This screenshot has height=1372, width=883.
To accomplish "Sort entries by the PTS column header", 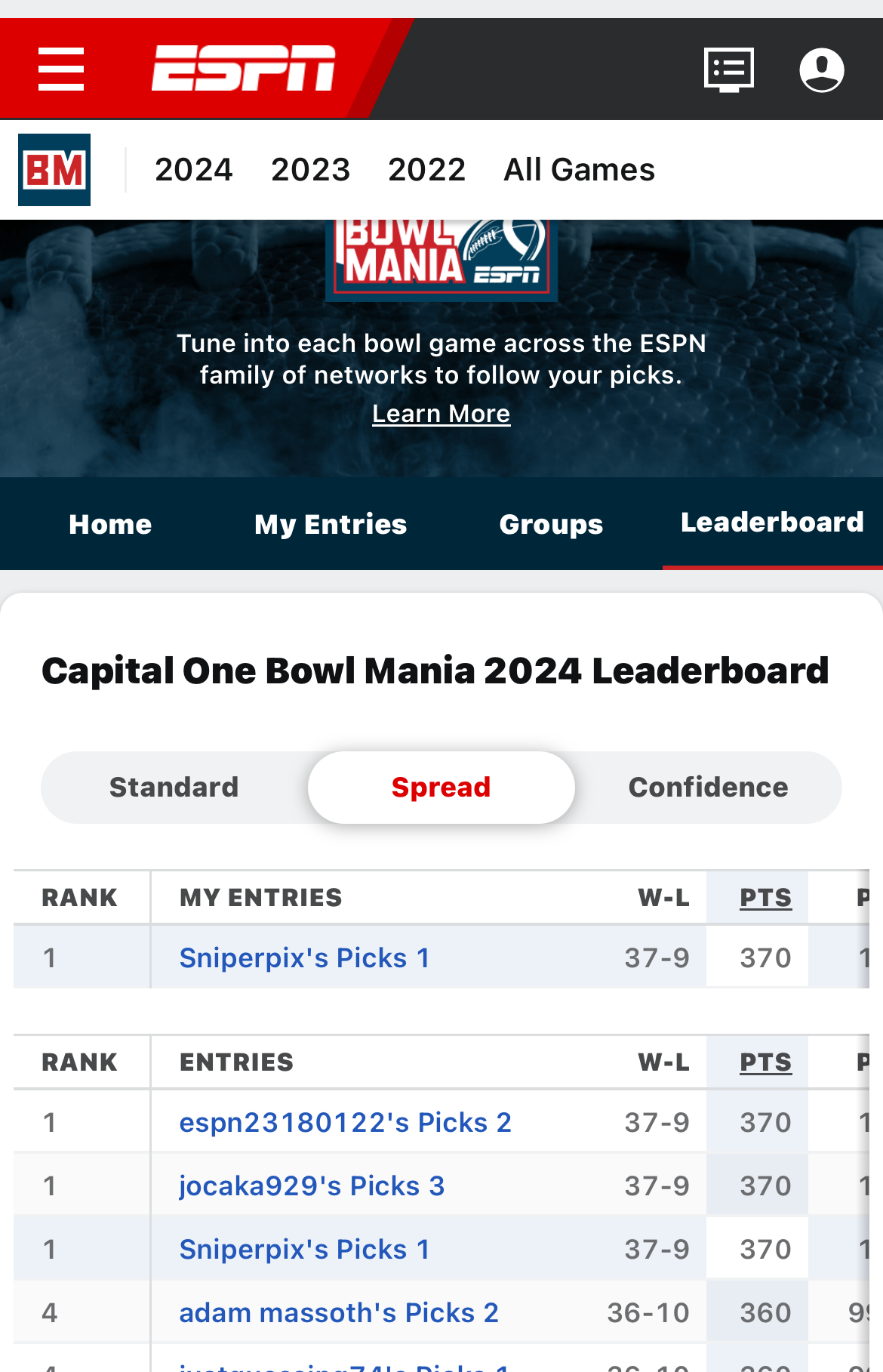I will point(765,1062).
